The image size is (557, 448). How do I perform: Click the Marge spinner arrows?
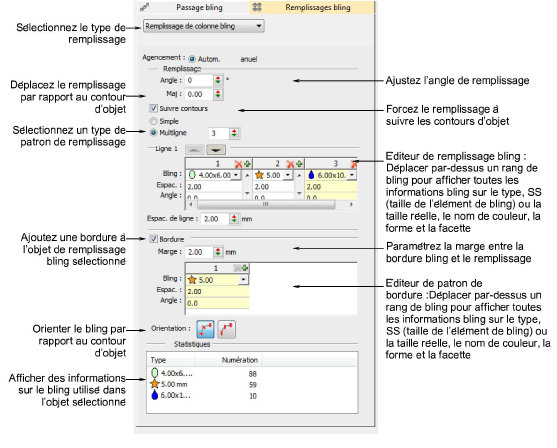(x=218, y=252)
